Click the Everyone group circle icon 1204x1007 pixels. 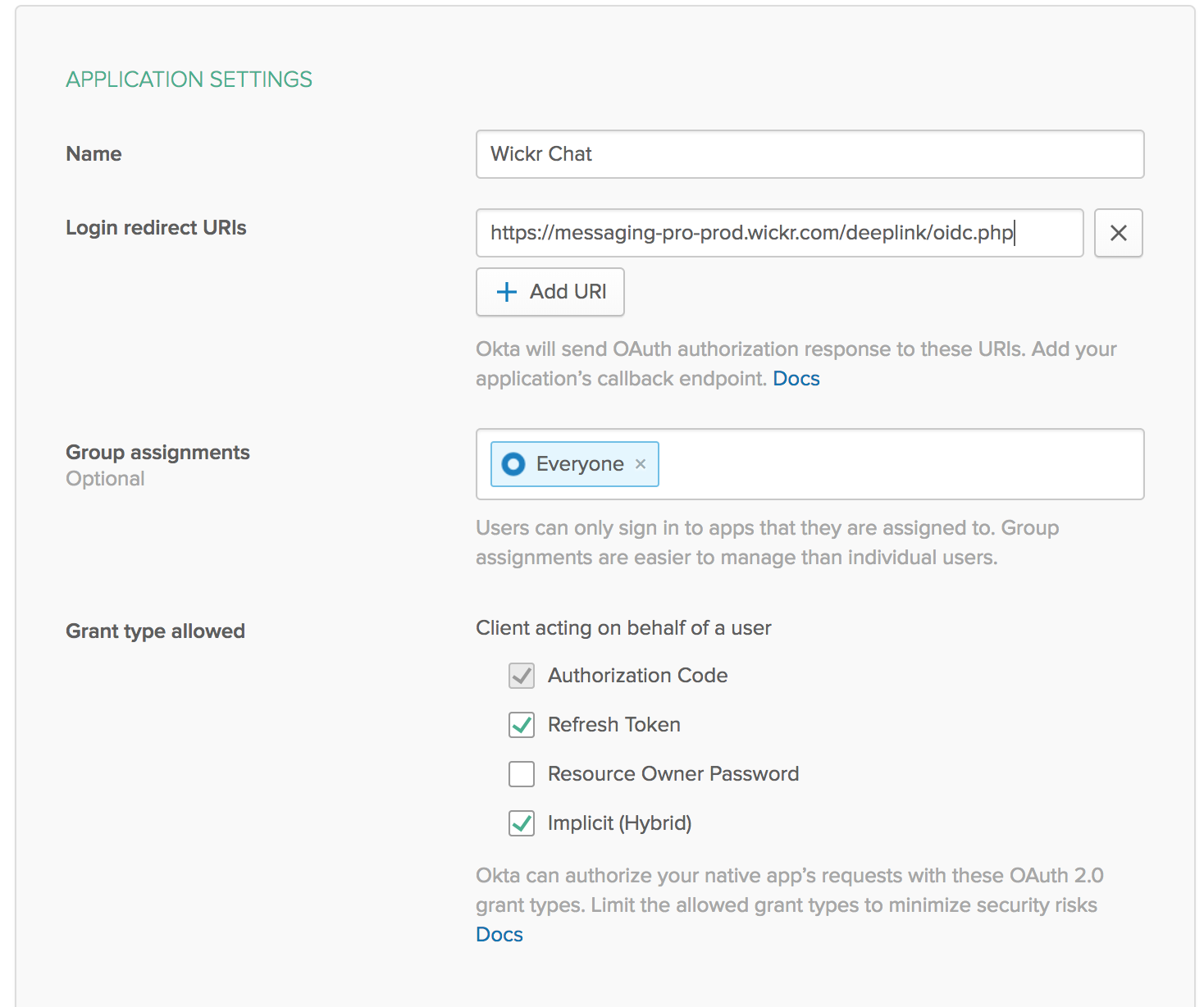[x=513, y=464]
